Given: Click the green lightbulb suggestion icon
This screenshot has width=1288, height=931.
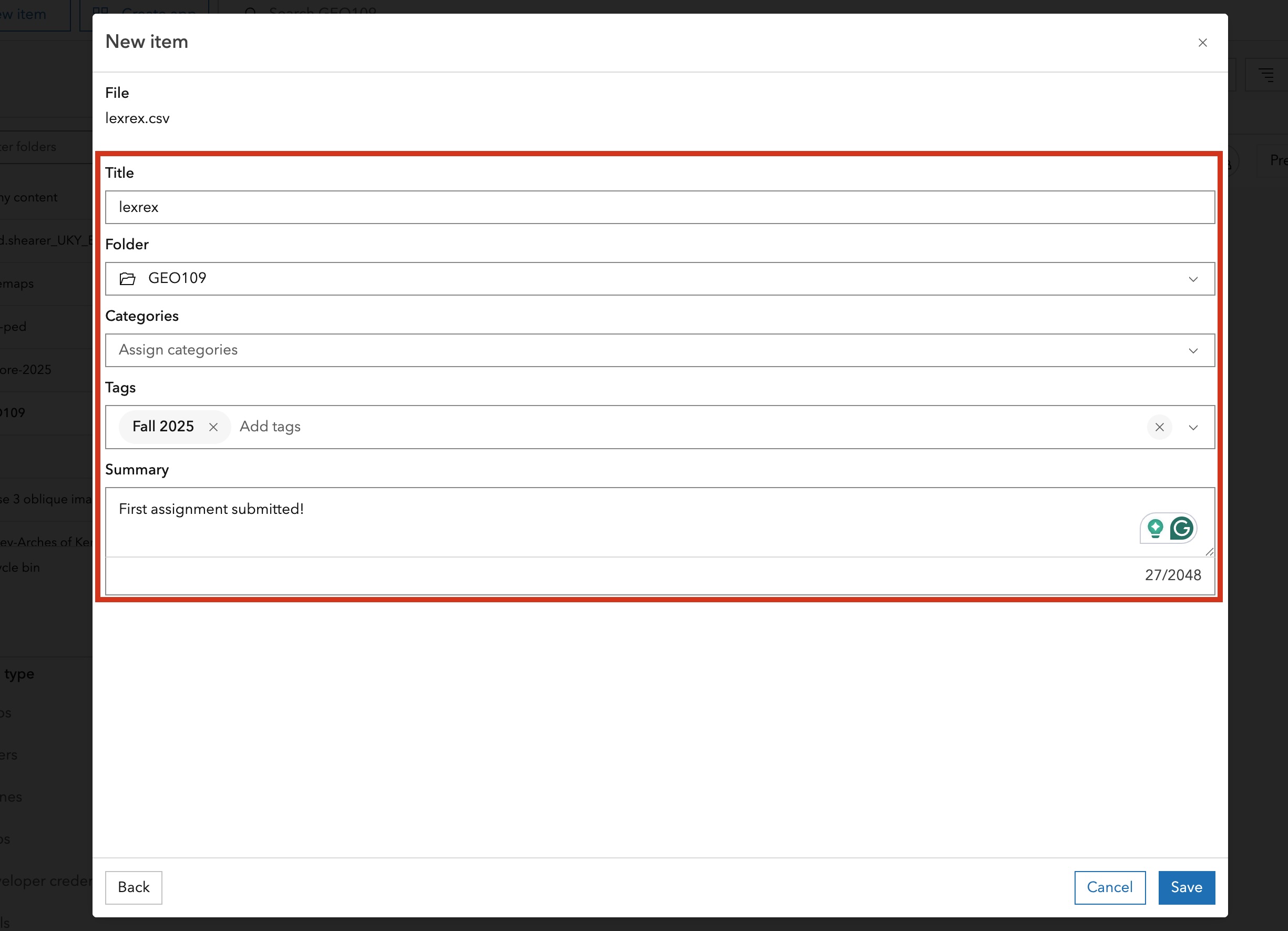Looking at the screenshot, I should [1154, 528].
